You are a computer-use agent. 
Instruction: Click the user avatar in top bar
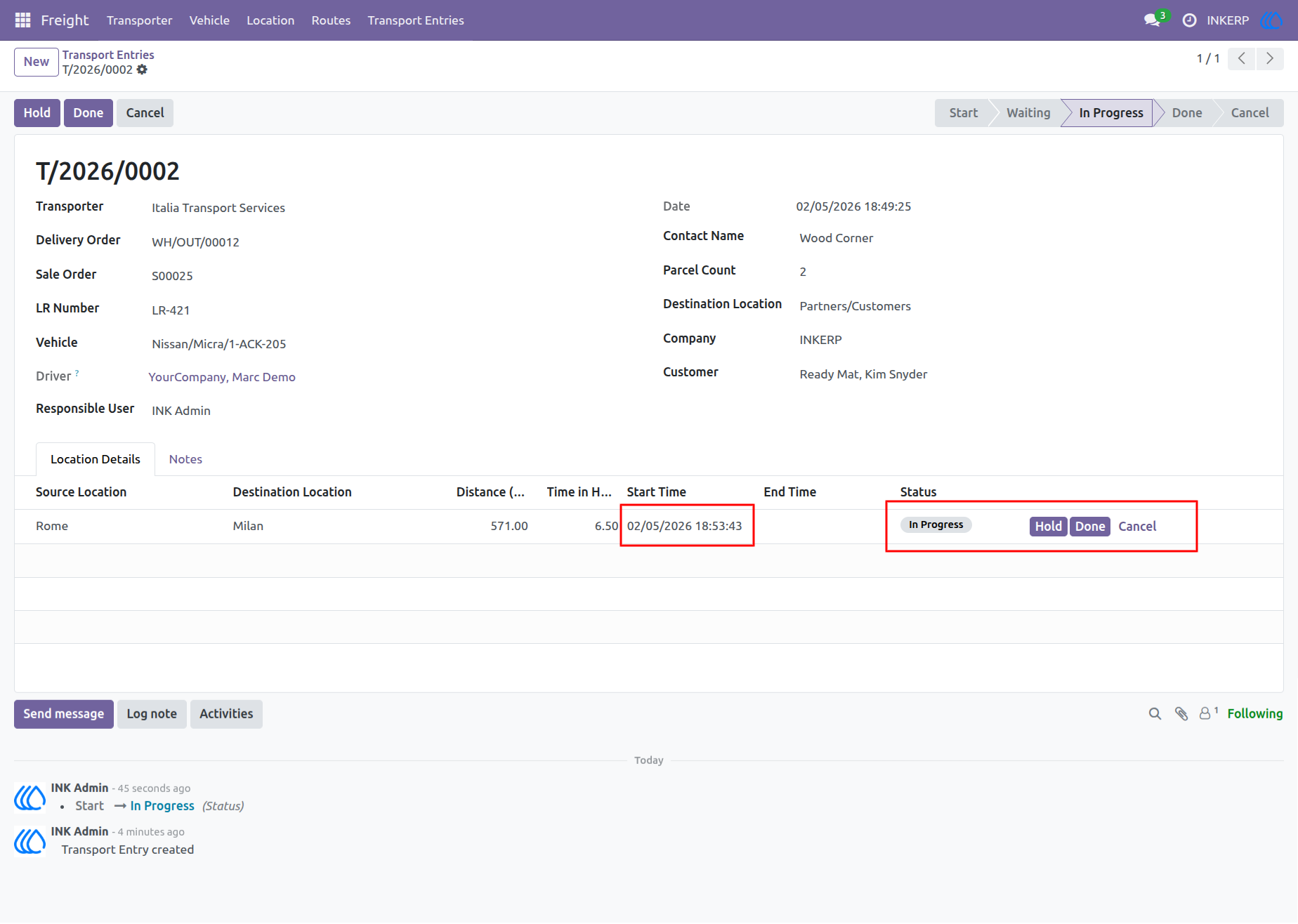(x=1271, y=20)
